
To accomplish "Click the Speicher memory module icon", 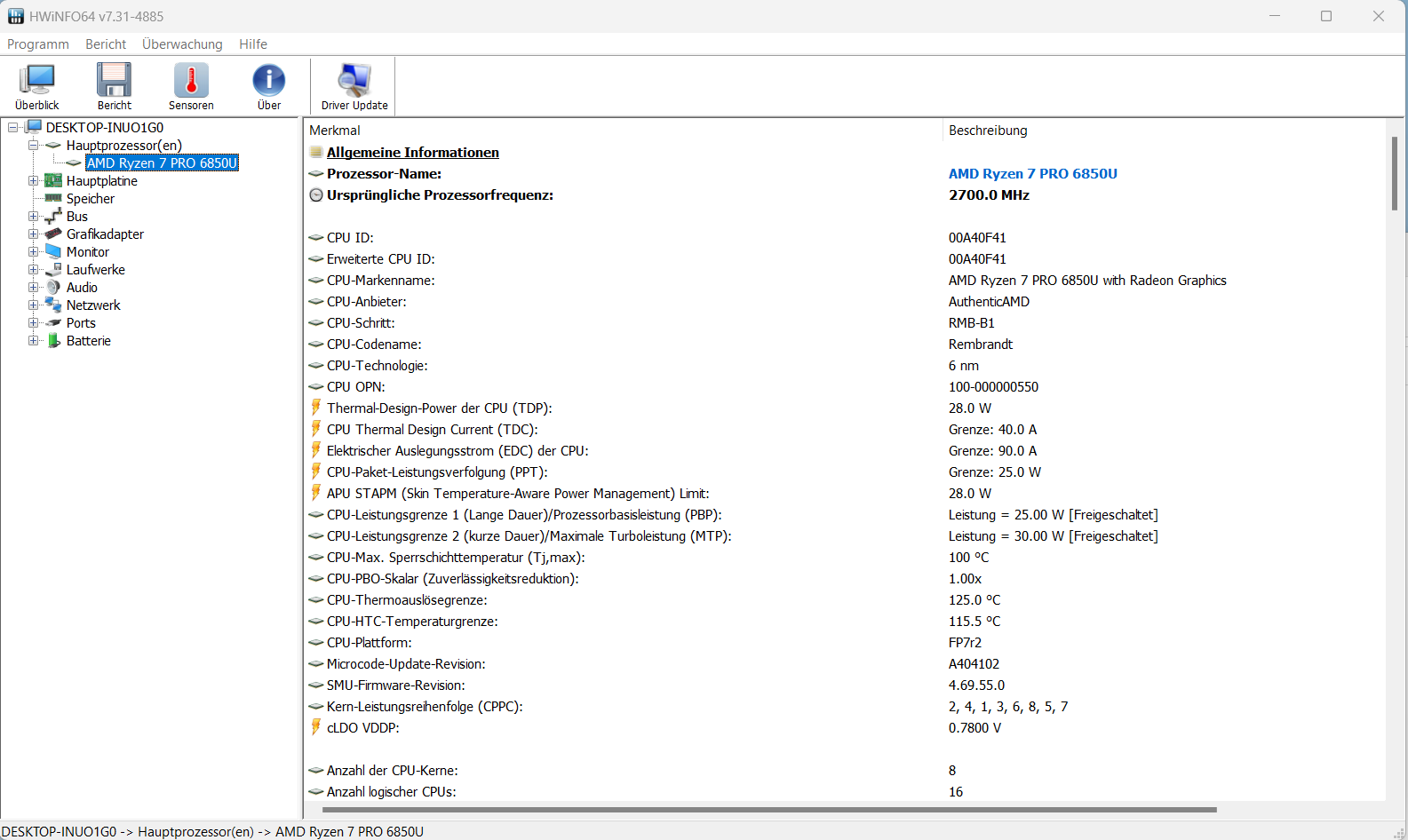I will point(53,198).
